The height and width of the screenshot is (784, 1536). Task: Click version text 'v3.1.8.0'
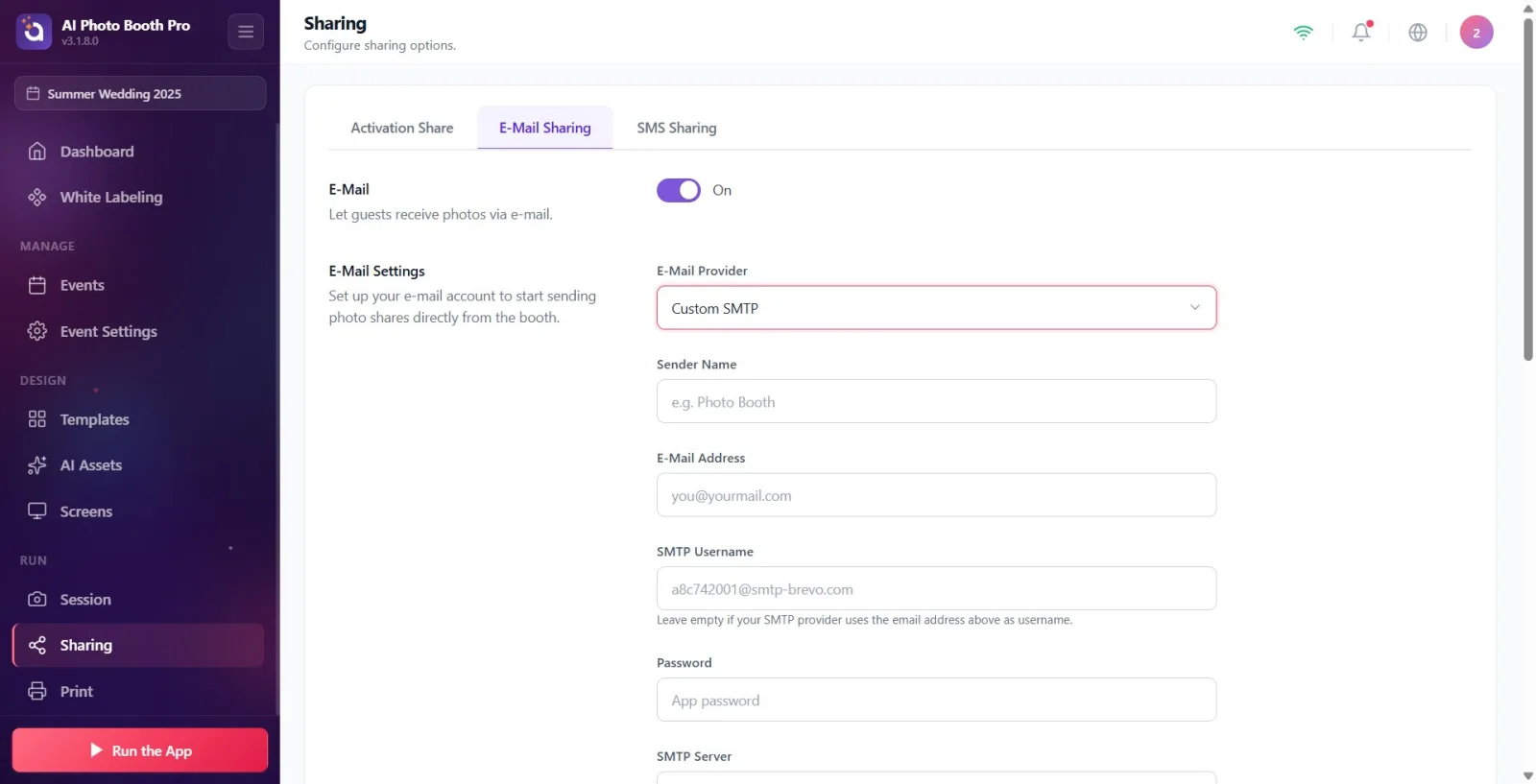(80, 41)
